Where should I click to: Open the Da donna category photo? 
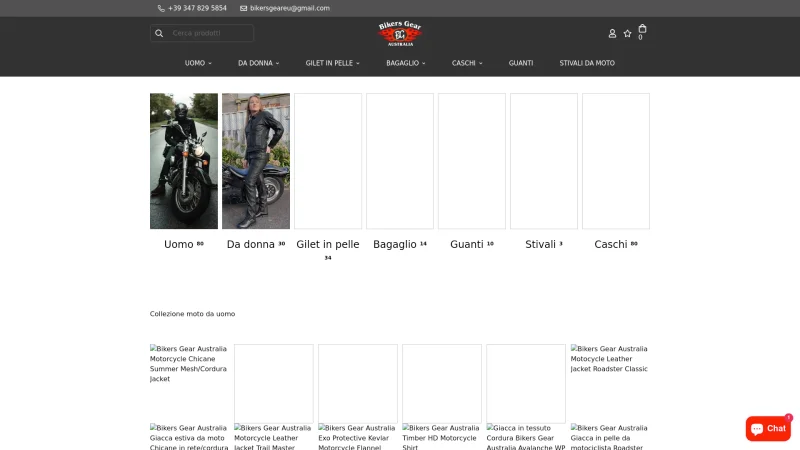click(256, 161)
